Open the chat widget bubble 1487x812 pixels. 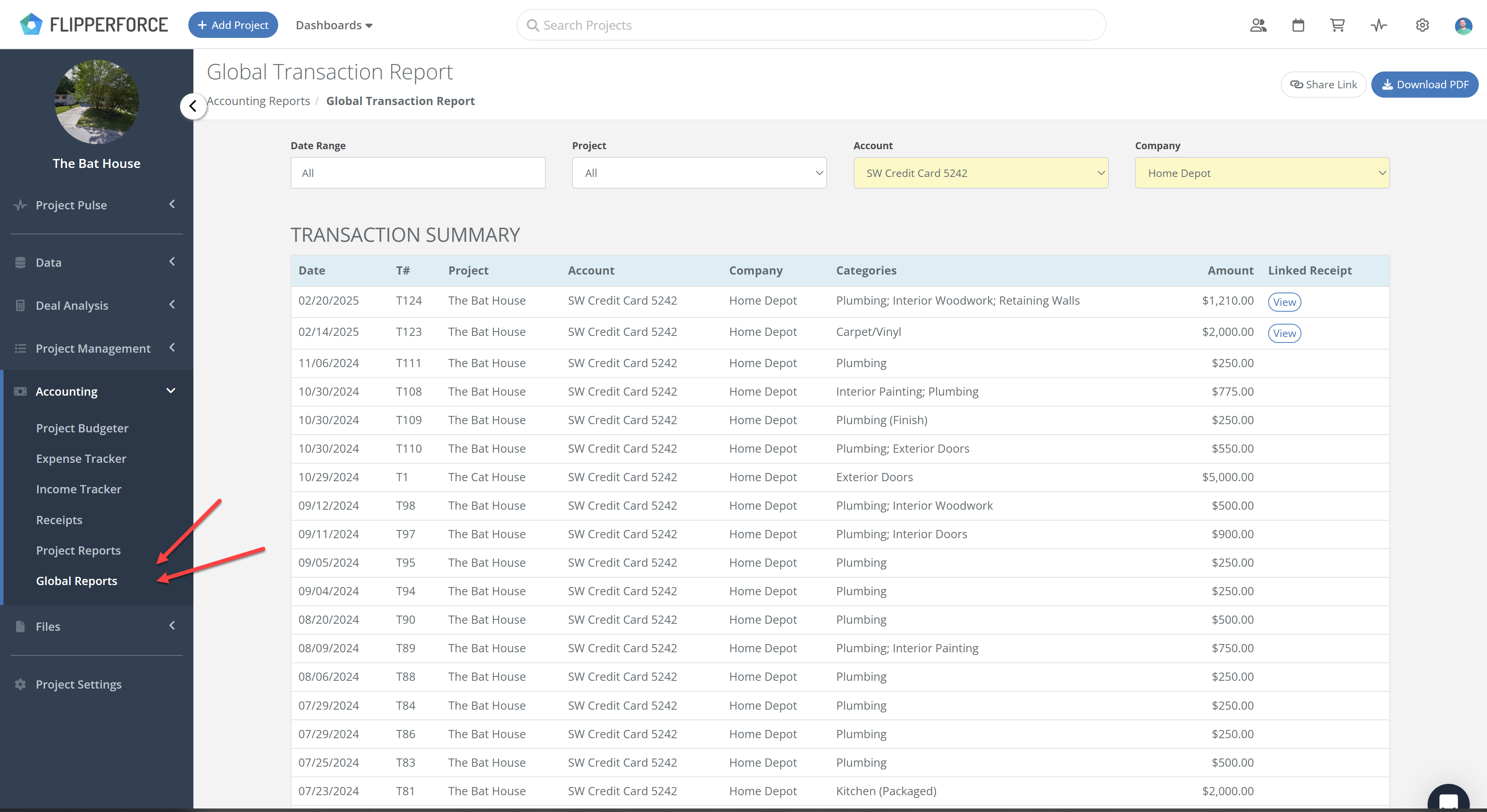click(1448, 799)
